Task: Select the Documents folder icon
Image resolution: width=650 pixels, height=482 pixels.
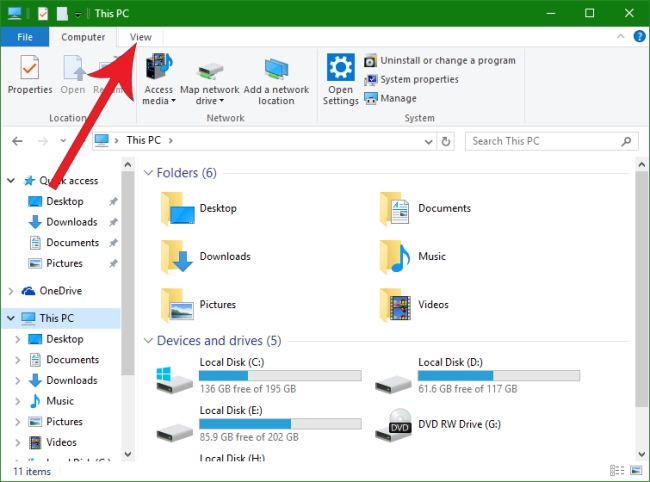Action: [394, 208]
